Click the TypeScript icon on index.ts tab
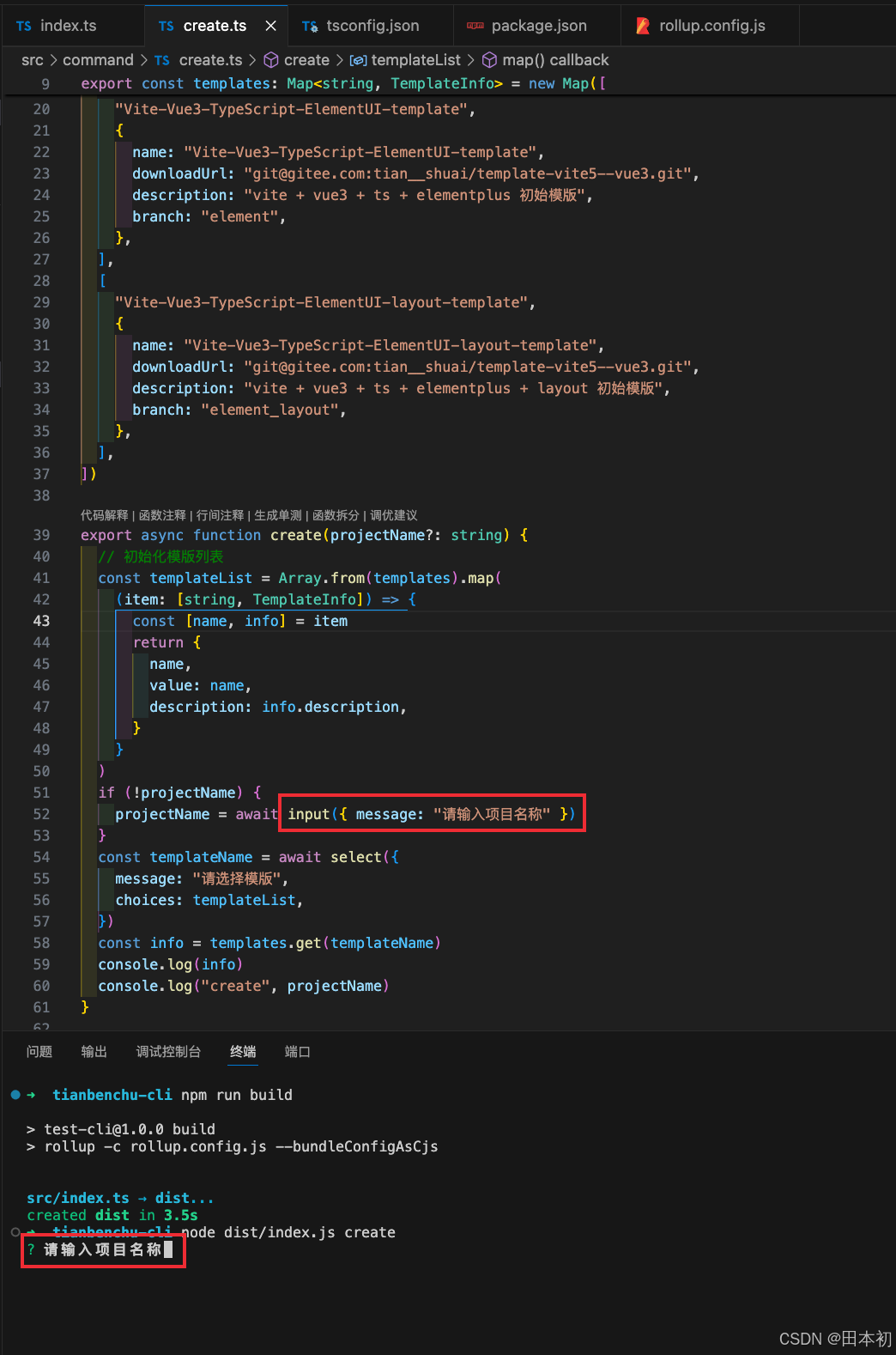The image size is (896, 1355). 24,27
